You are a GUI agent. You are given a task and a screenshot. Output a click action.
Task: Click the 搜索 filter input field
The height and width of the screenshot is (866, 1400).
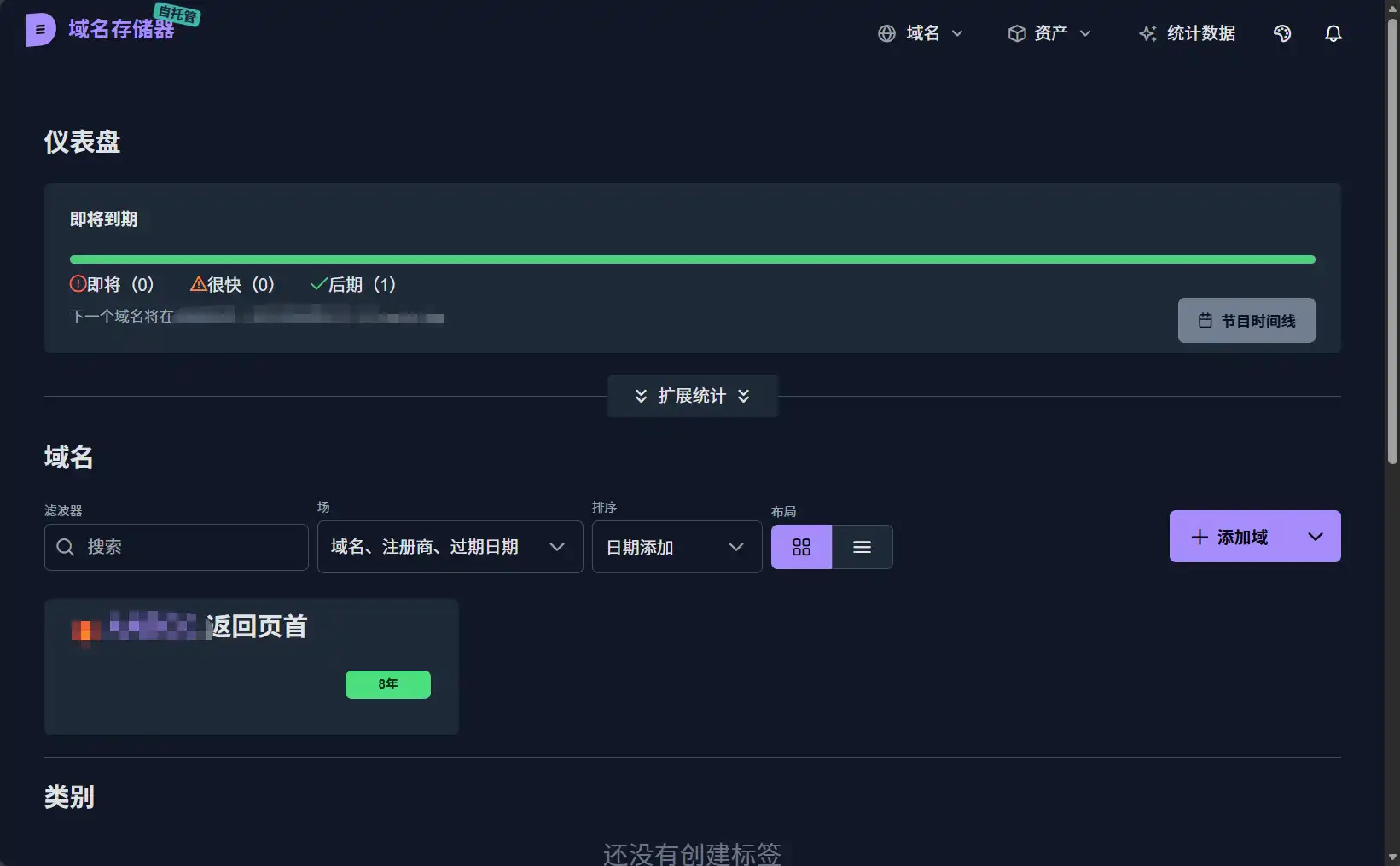[x=192, y=547]
